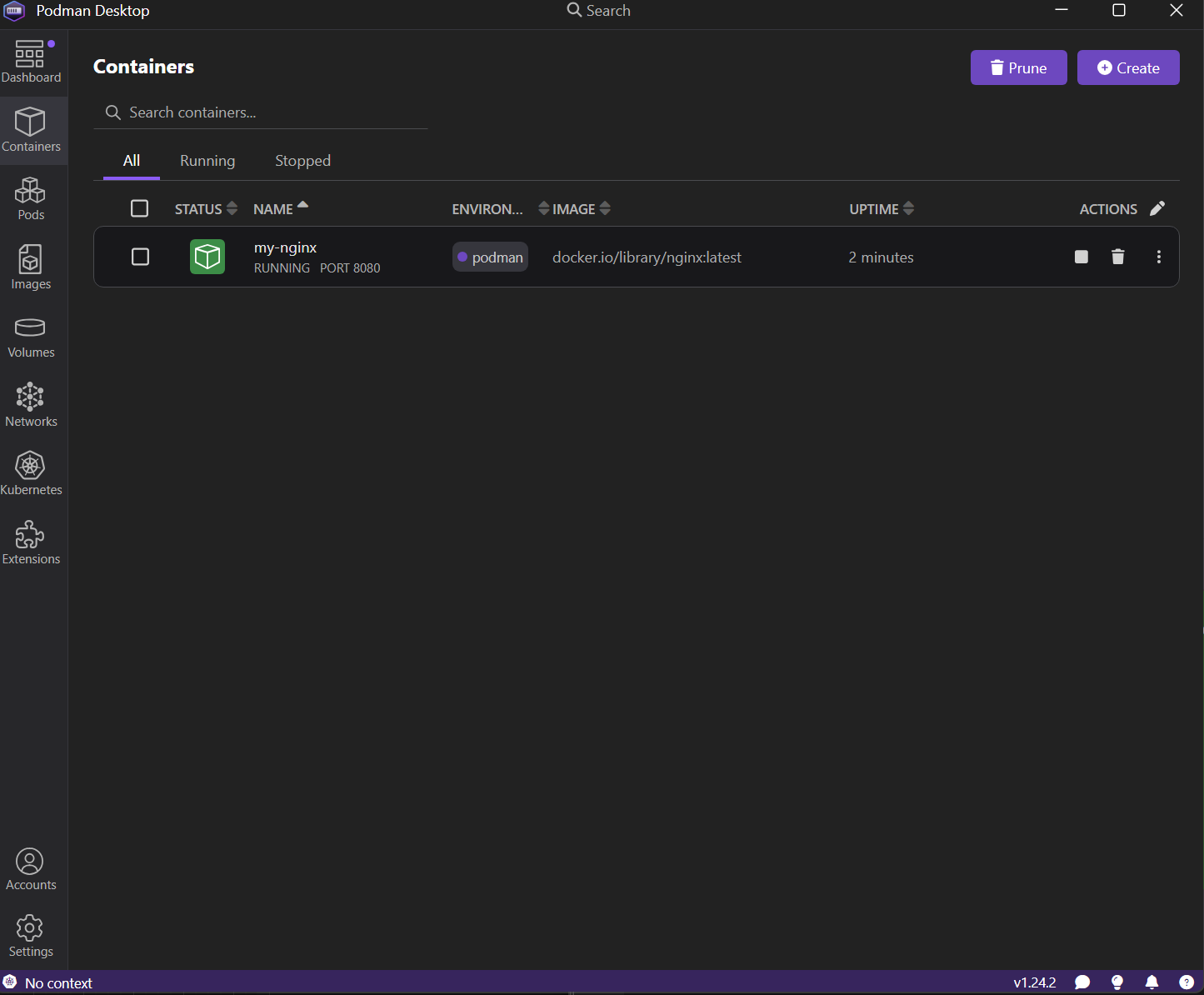The height and width of the screenshot is (995, 1204).
Task: Sort containers by UPTIME
Action: tap(908, 208)
